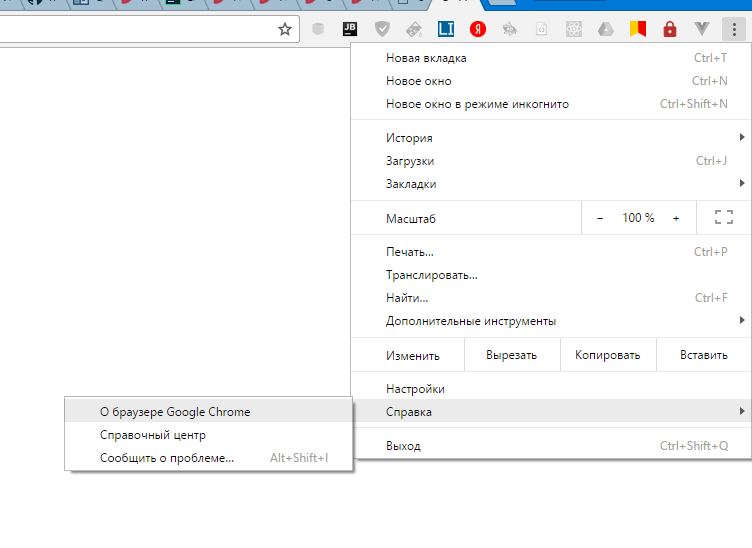Screen dimensions: 752x548
Task: Click the gray shield checkmark extension icon
Action: 382,30
